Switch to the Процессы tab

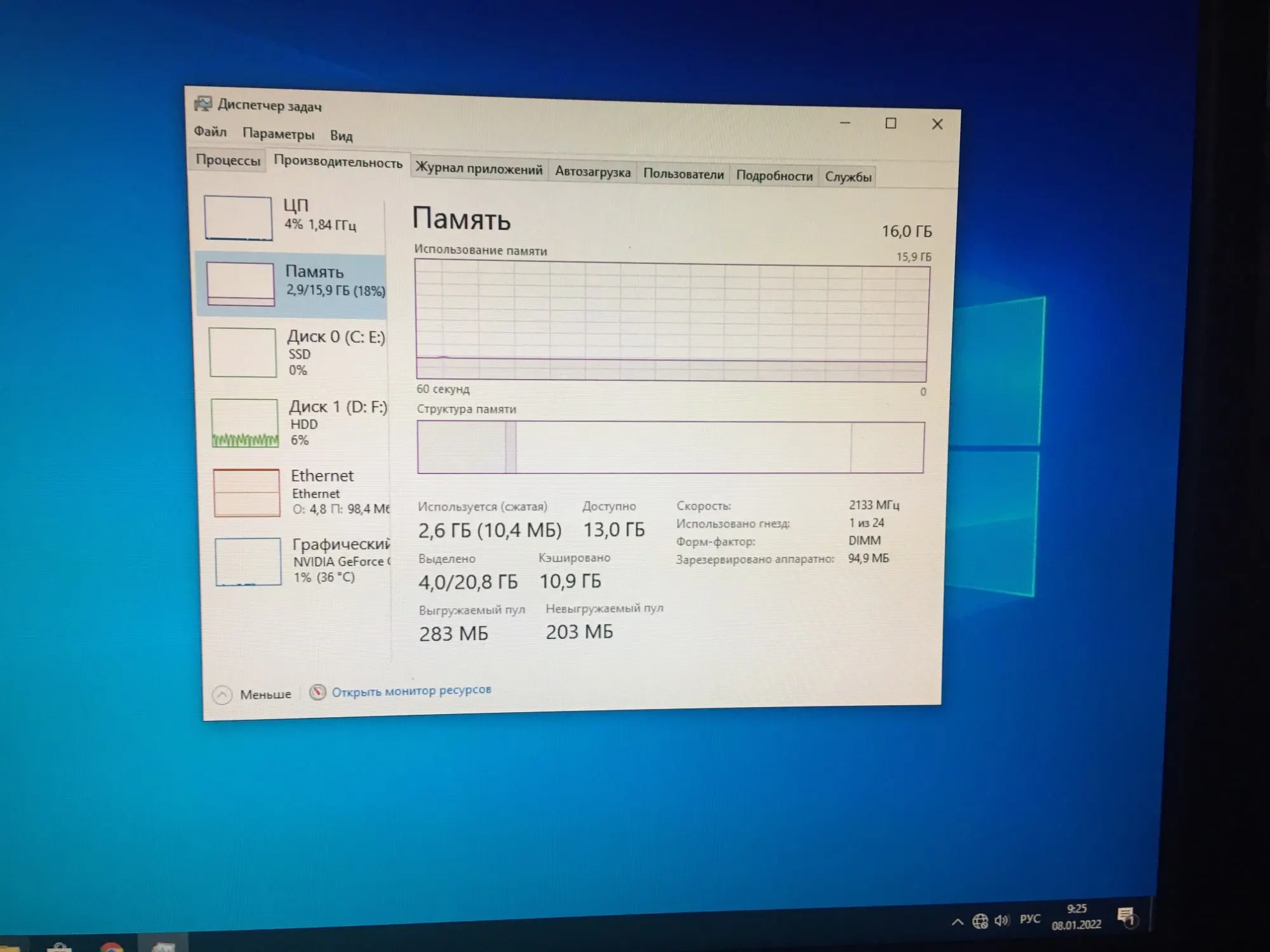(228, 160)
